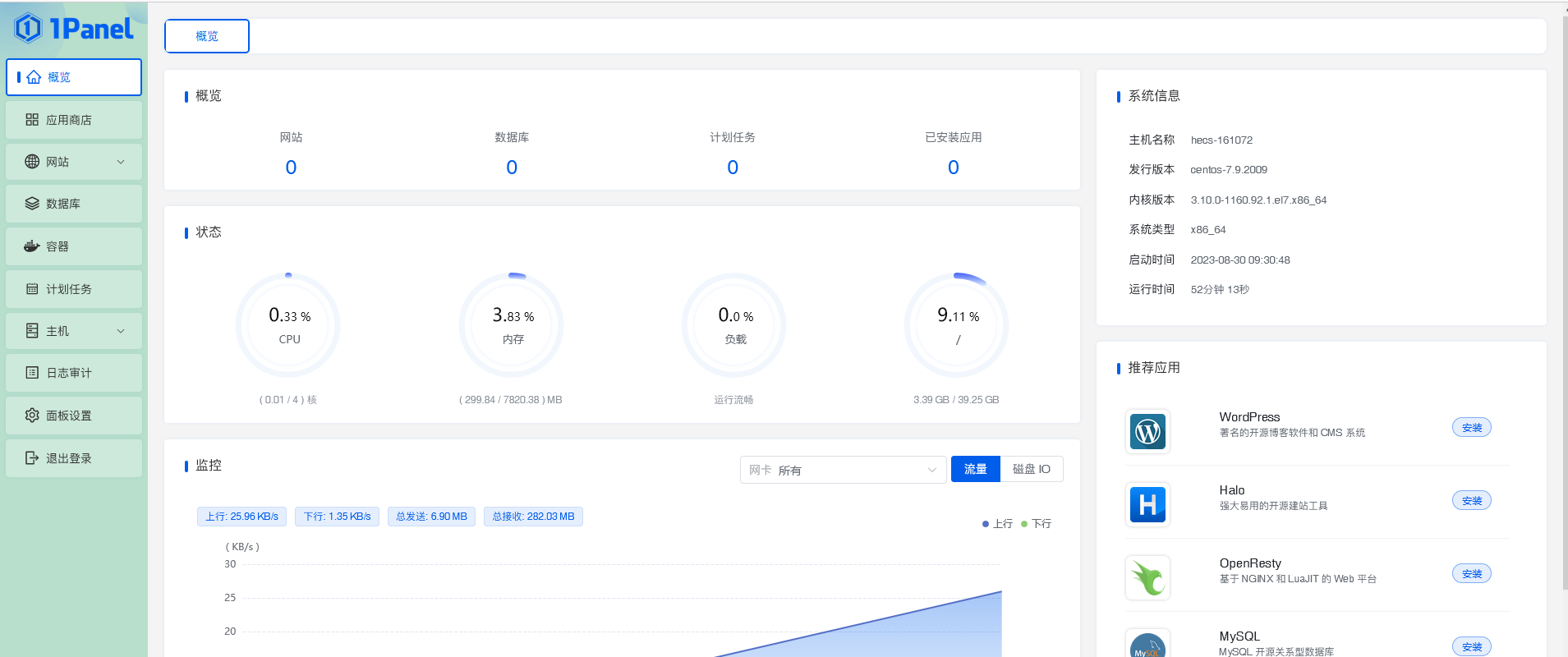Click the disk usage 9.11% gauge
1568x657 pixels.
(957, 325)
